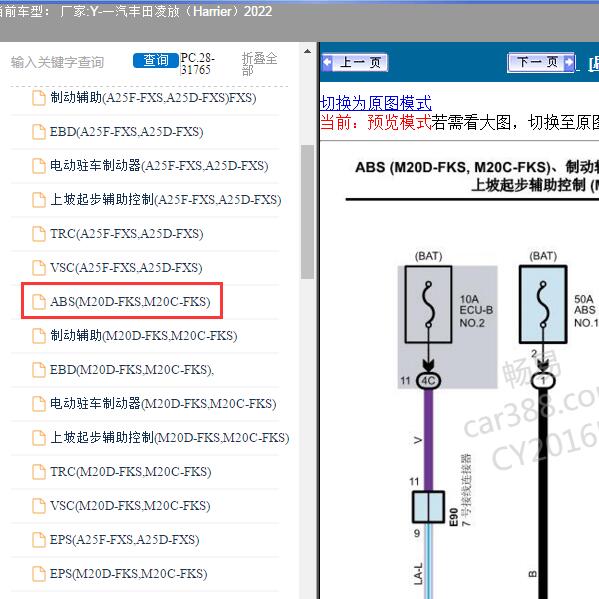Click the 50A ABS NO.1 fuse symbol
Viewport: 599px width, 599px height.
(543, 304)
